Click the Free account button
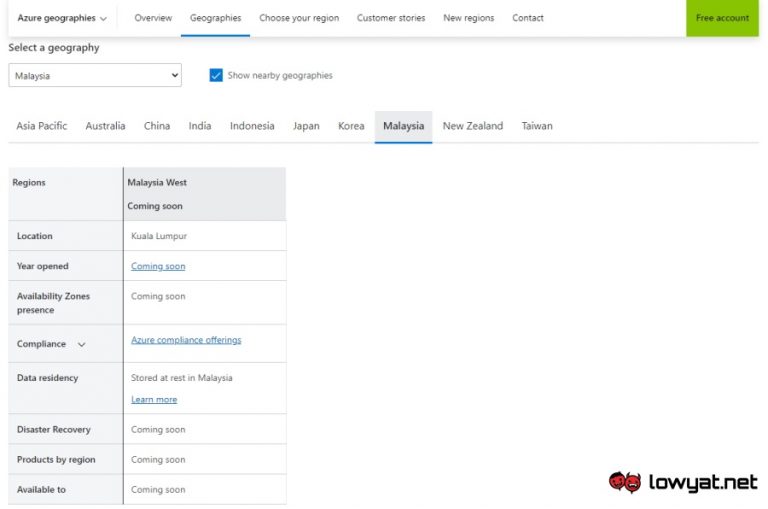This screenshot has height=509, width=768. 722,18
